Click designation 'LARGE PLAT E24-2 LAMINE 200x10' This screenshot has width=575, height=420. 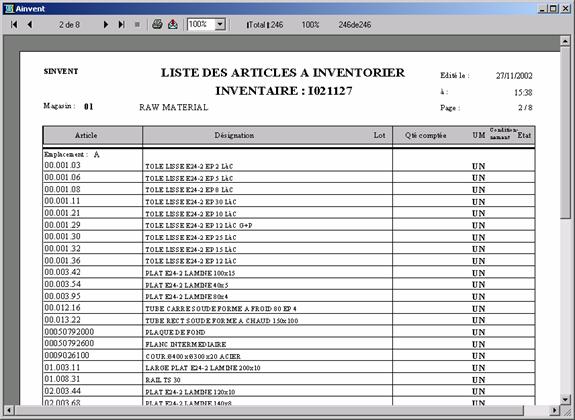pyautogui.click(x=203, y=368)
